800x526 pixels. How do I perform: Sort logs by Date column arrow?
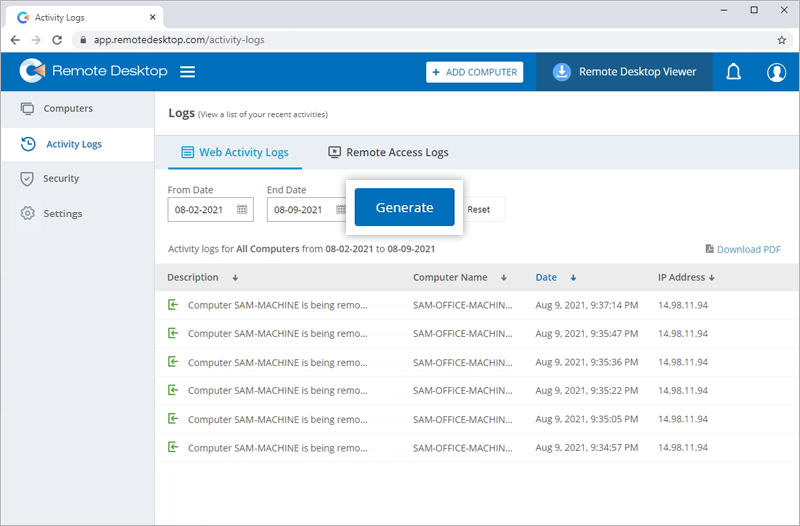pyautogui.click(x=573, y=278)
